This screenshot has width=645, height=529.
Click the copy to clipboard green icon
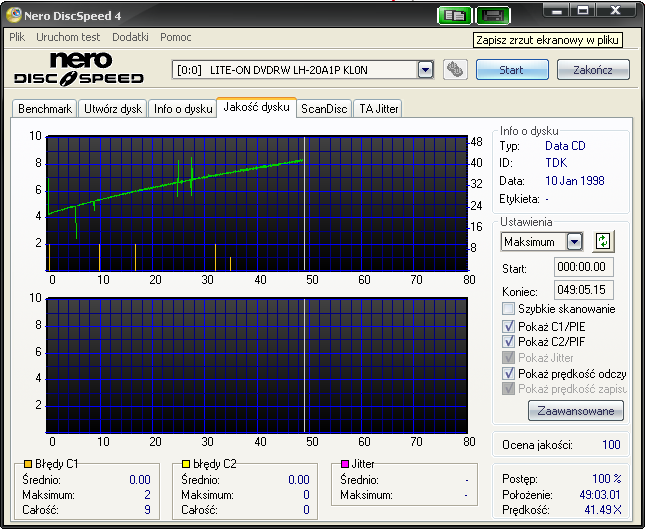[x=454, y=16]
